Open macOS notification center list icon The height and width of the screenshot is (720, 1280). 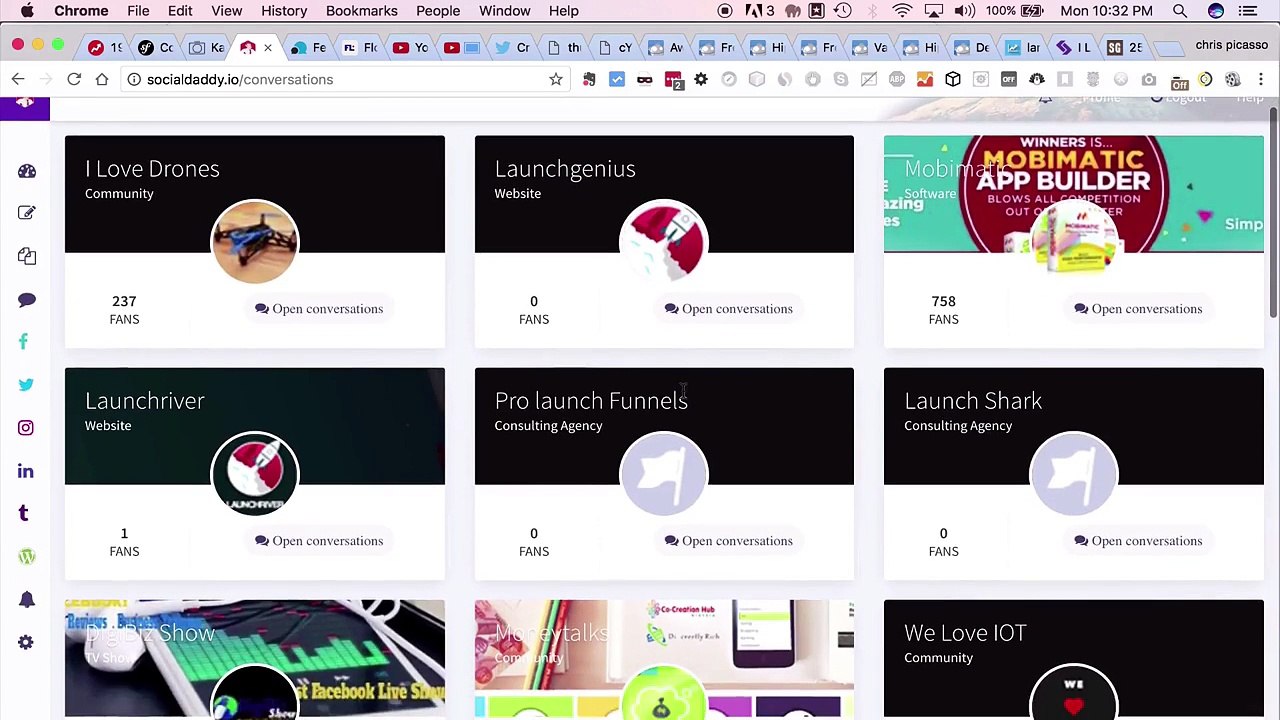(x=1248, y=11)
